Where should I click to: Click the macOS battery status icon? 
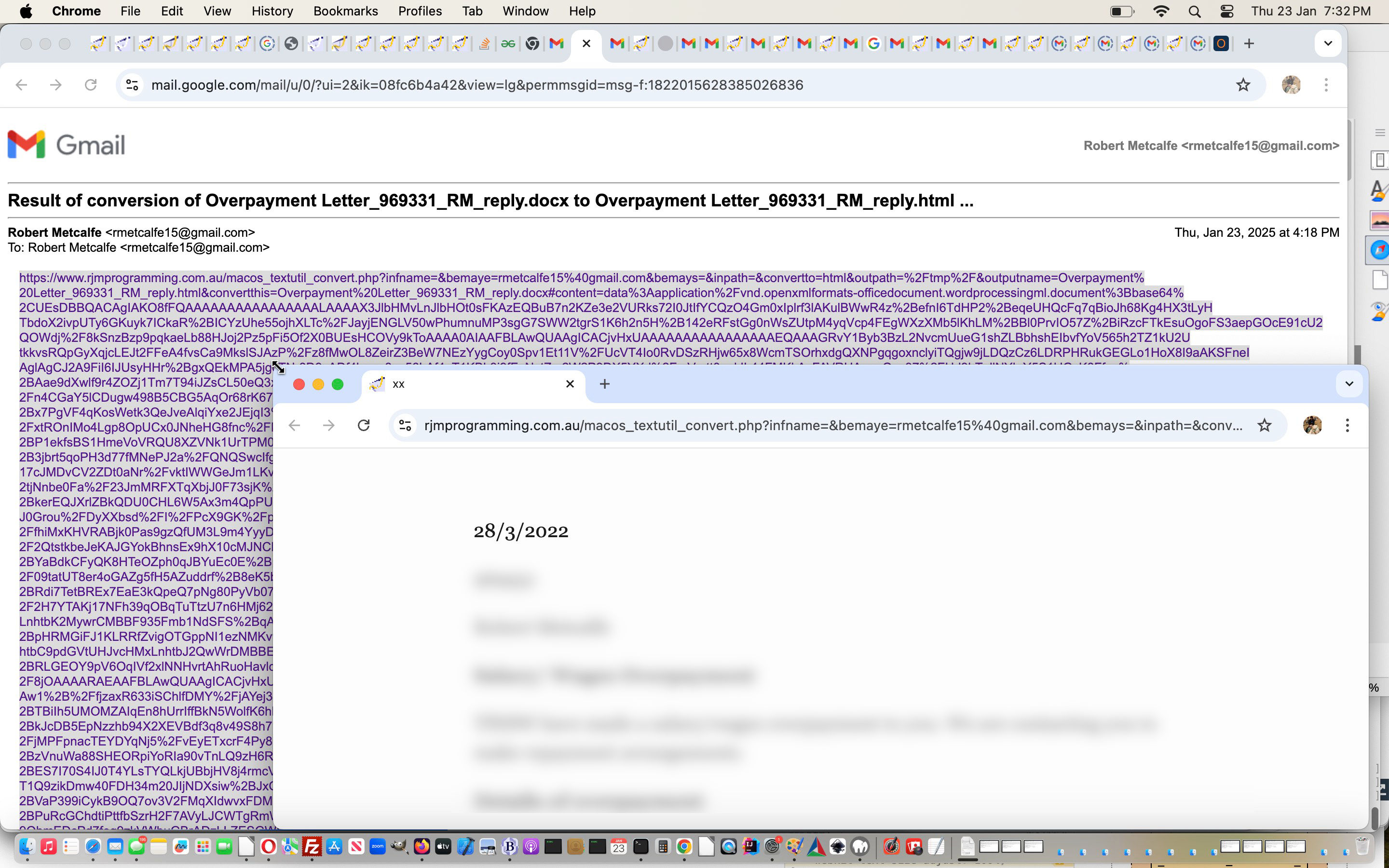[1122, 12]
